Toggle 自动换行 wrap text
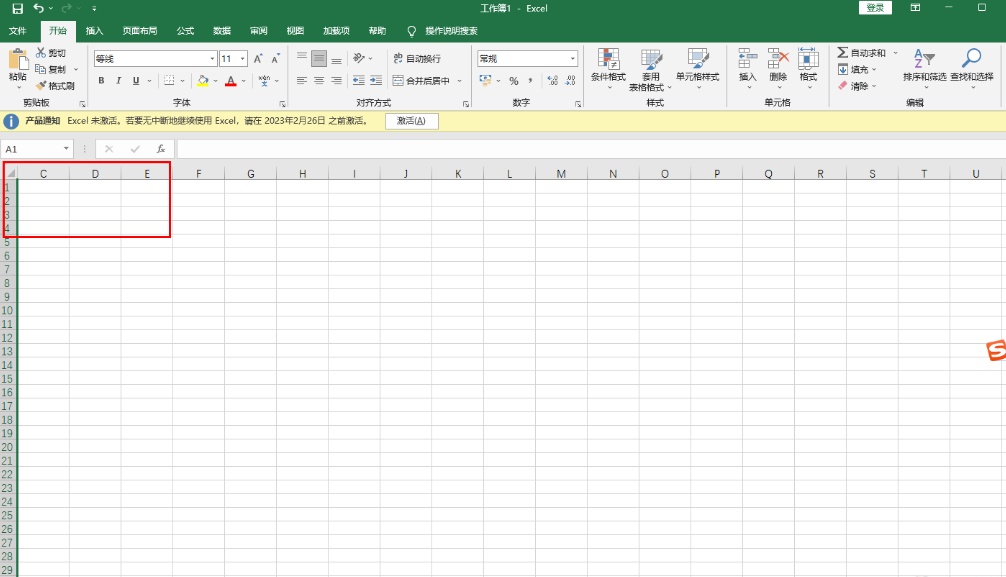 tap(417, 59)
